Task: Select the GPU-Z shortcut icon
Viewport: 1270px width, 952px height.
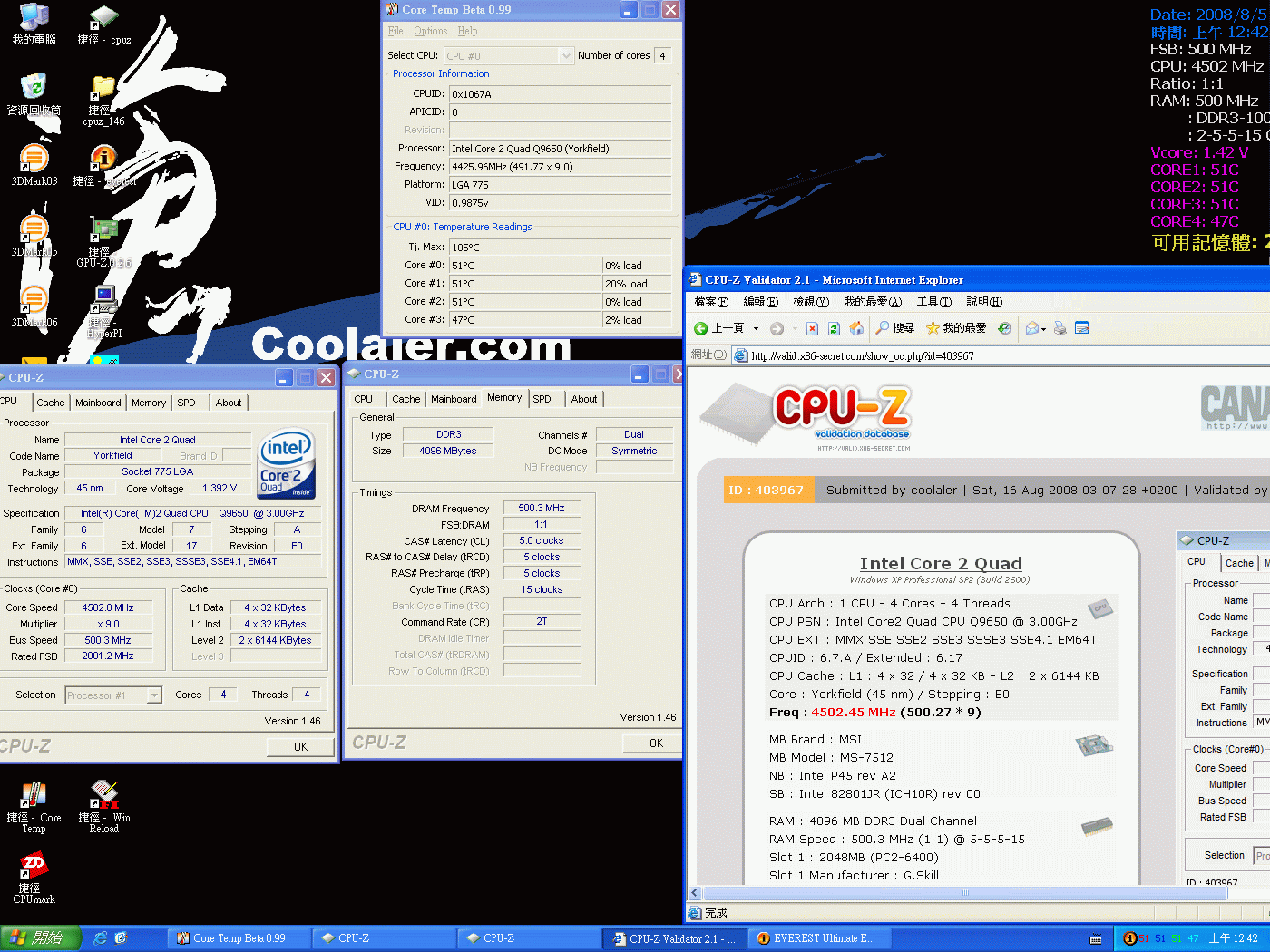Action: [104, 241]
